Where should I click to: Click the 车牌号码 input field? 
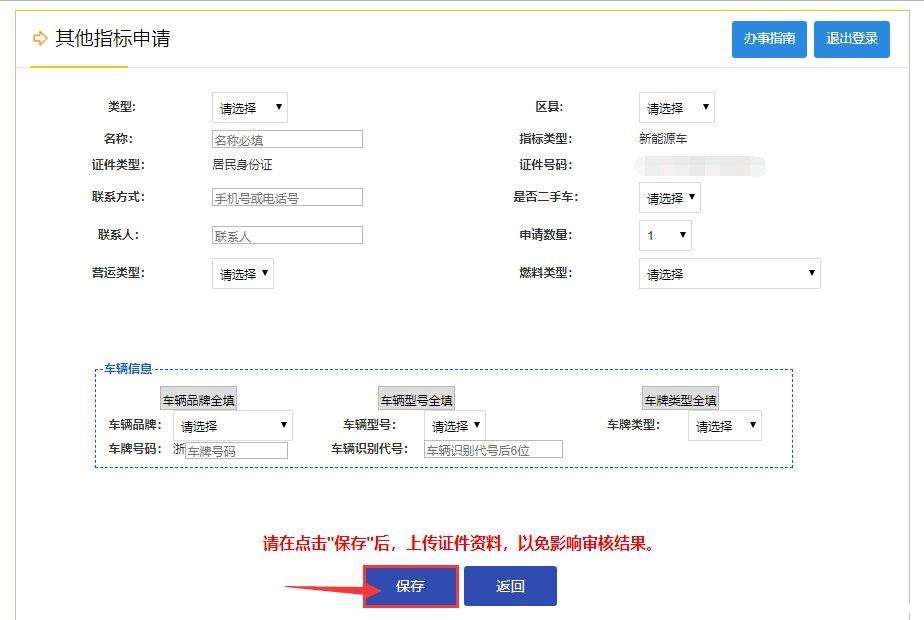(x=236, y=451)
